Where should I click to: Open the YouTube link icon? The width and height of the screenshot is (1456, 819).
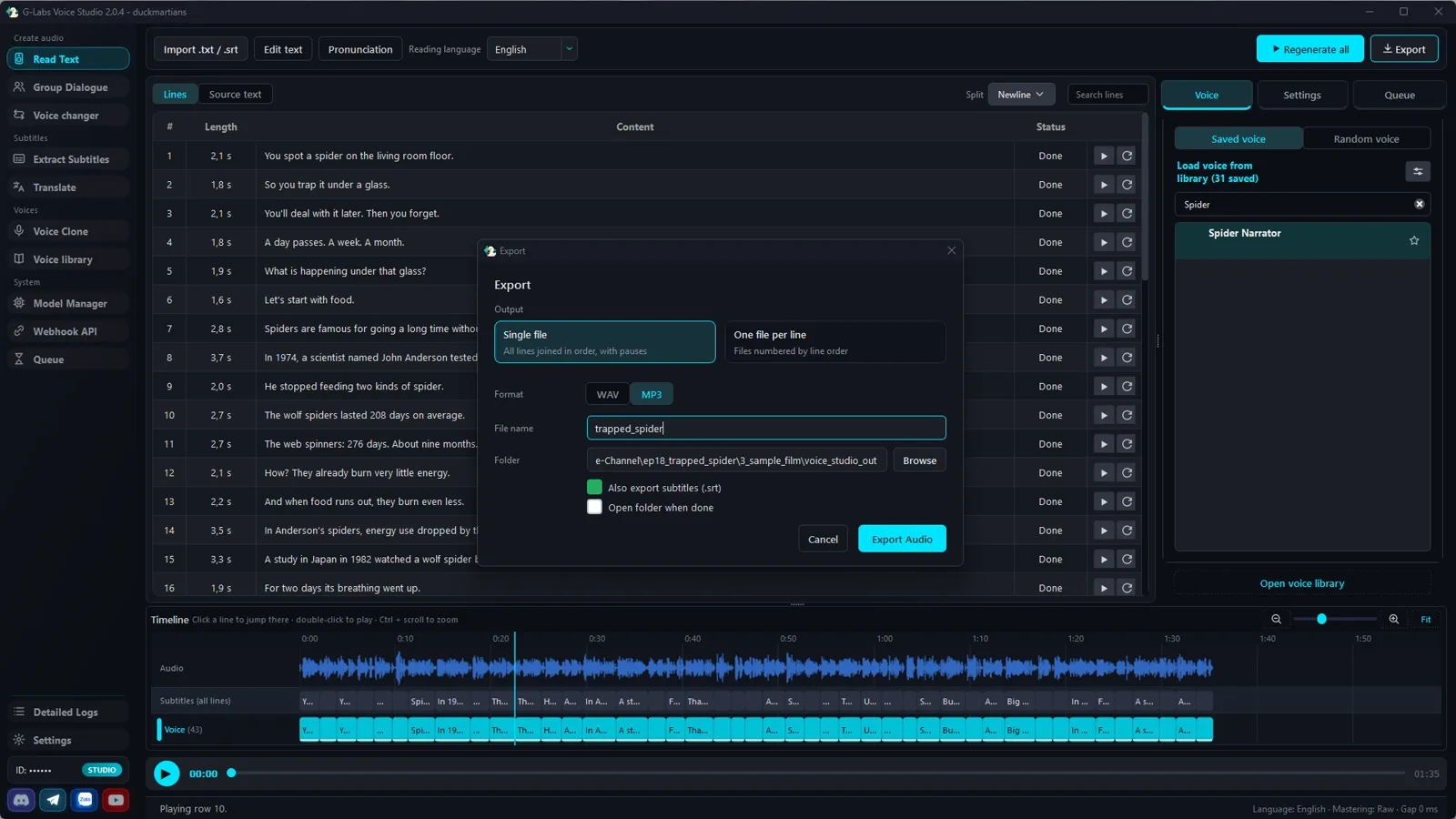point(116,800)
